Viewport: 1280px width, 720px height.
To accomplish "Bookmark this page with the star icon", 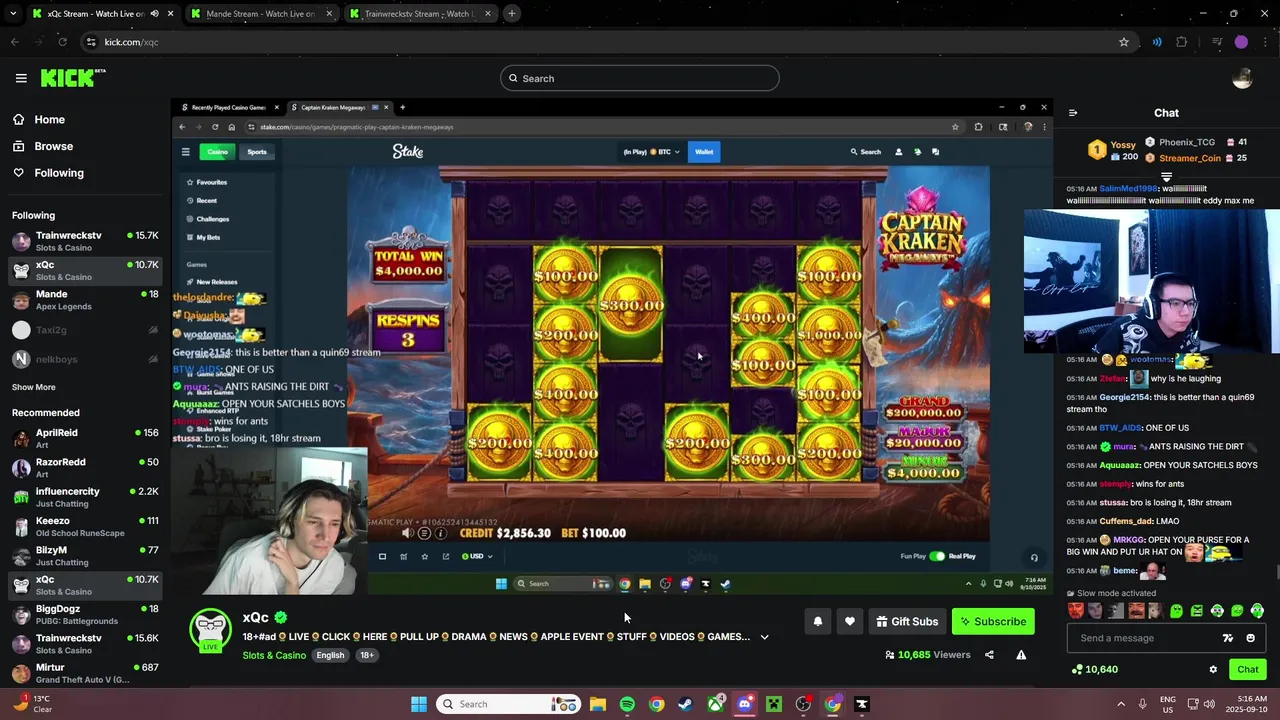I will [1124, 42].
